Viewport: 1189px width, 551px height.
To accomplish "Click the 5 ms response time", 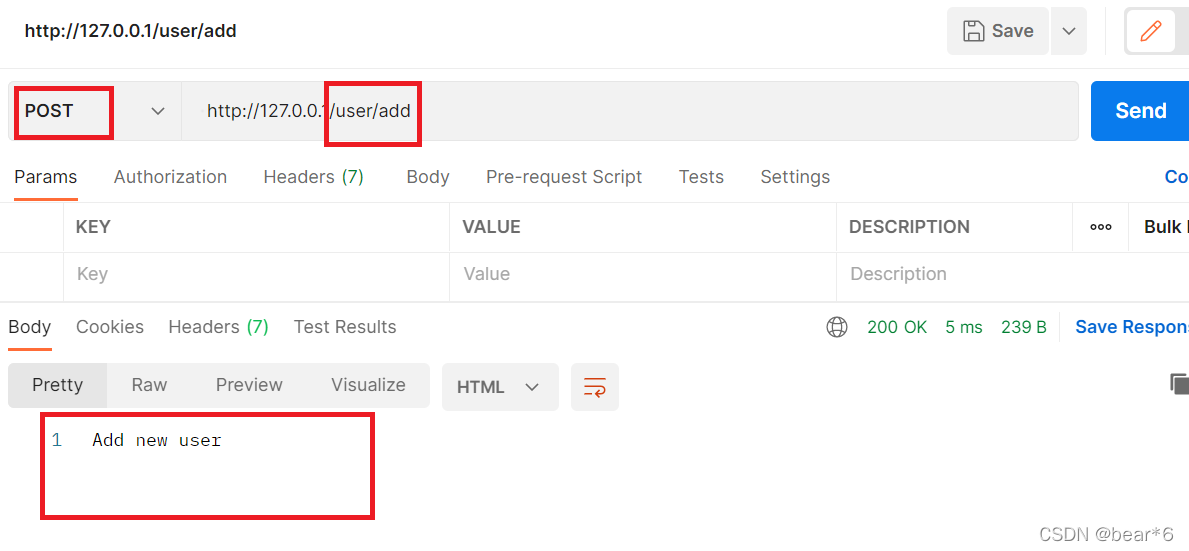I will pos(964,327).
